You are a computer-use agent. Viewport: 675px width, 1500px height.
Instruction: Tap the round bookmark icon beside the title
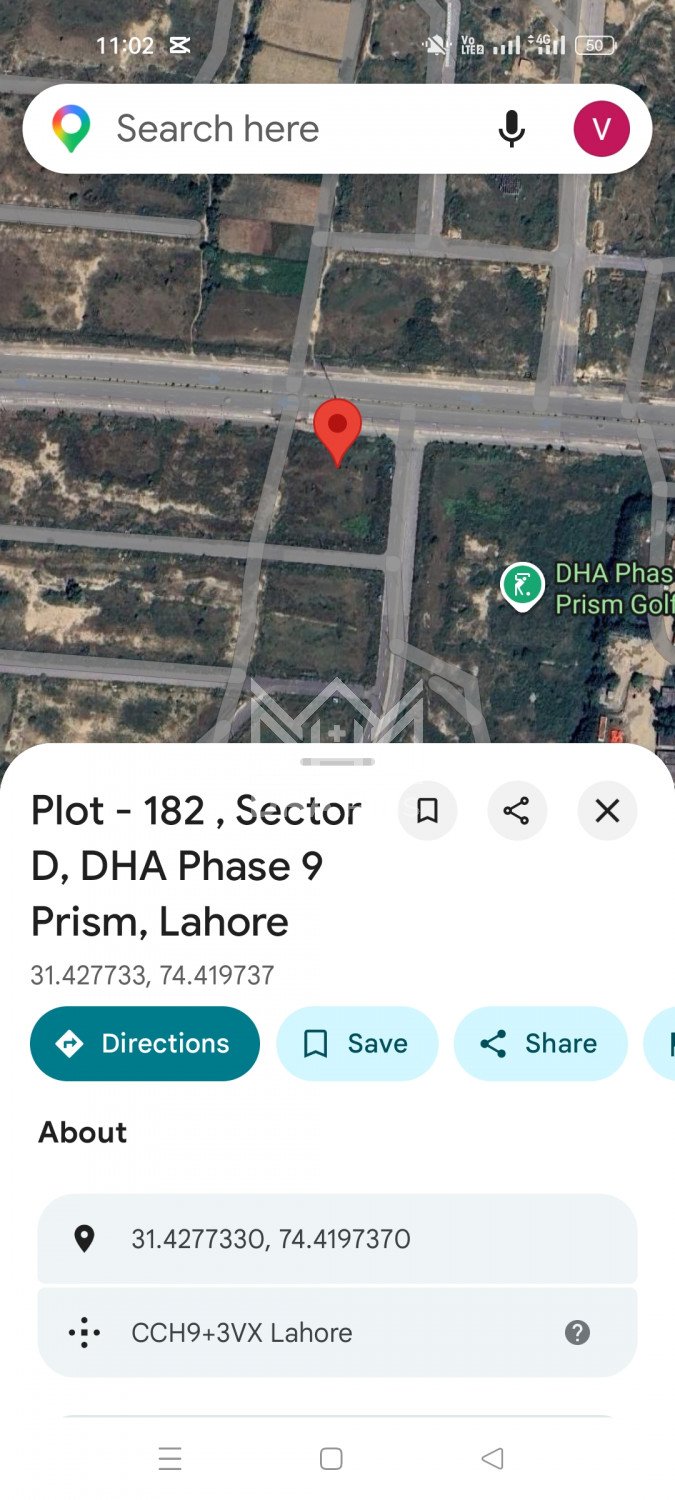pyautogui.click(x=427, y=810)
